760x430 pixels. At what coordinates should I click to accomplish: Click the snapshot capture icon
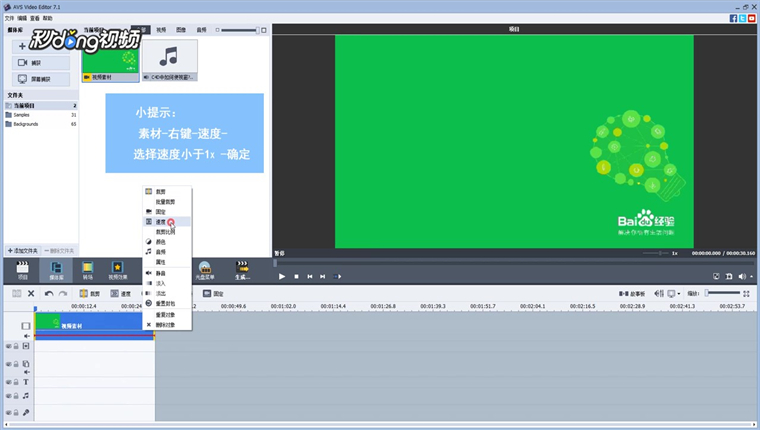pos(729,276)
